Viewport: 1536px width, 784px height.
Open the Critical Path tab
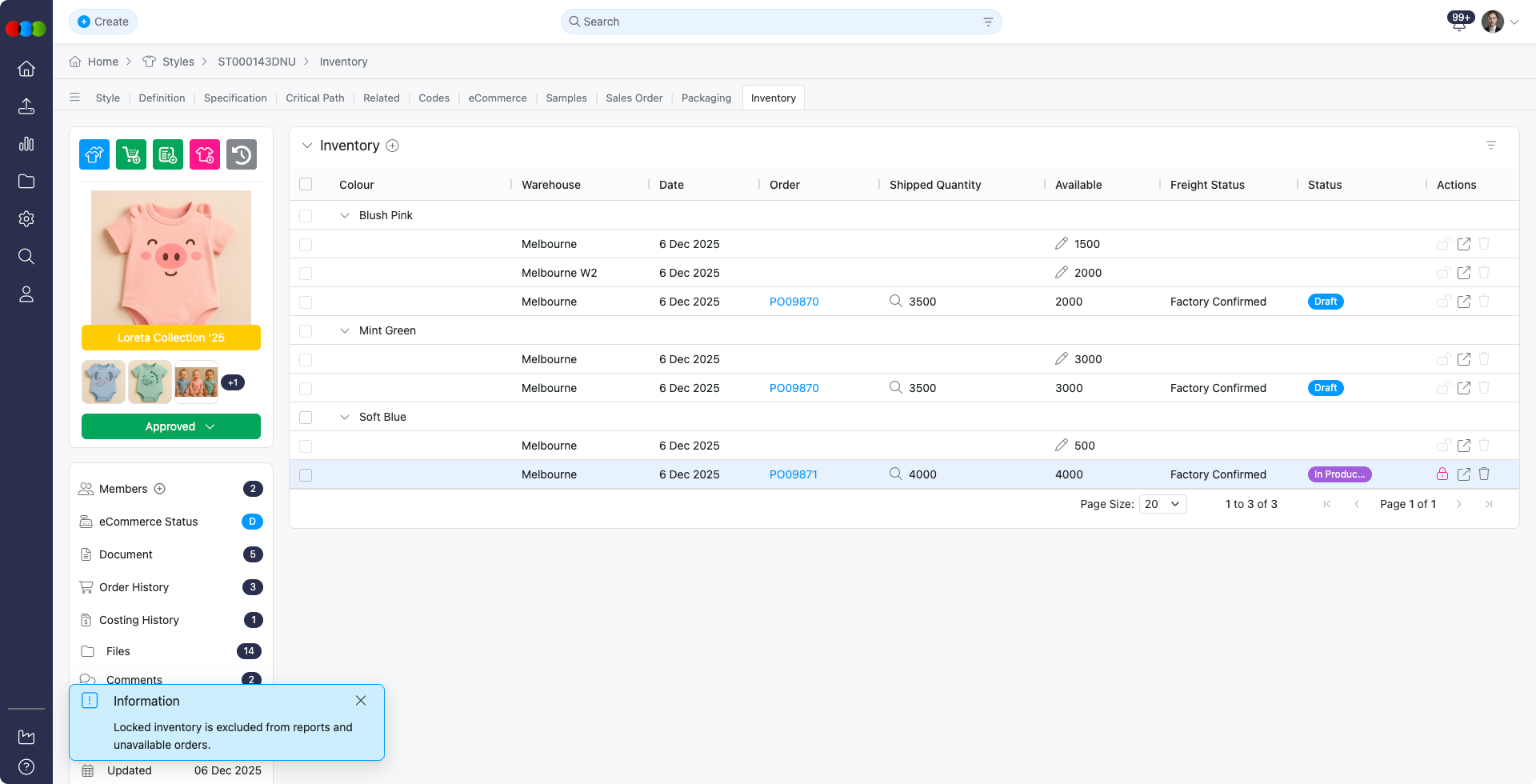(314, 98)
